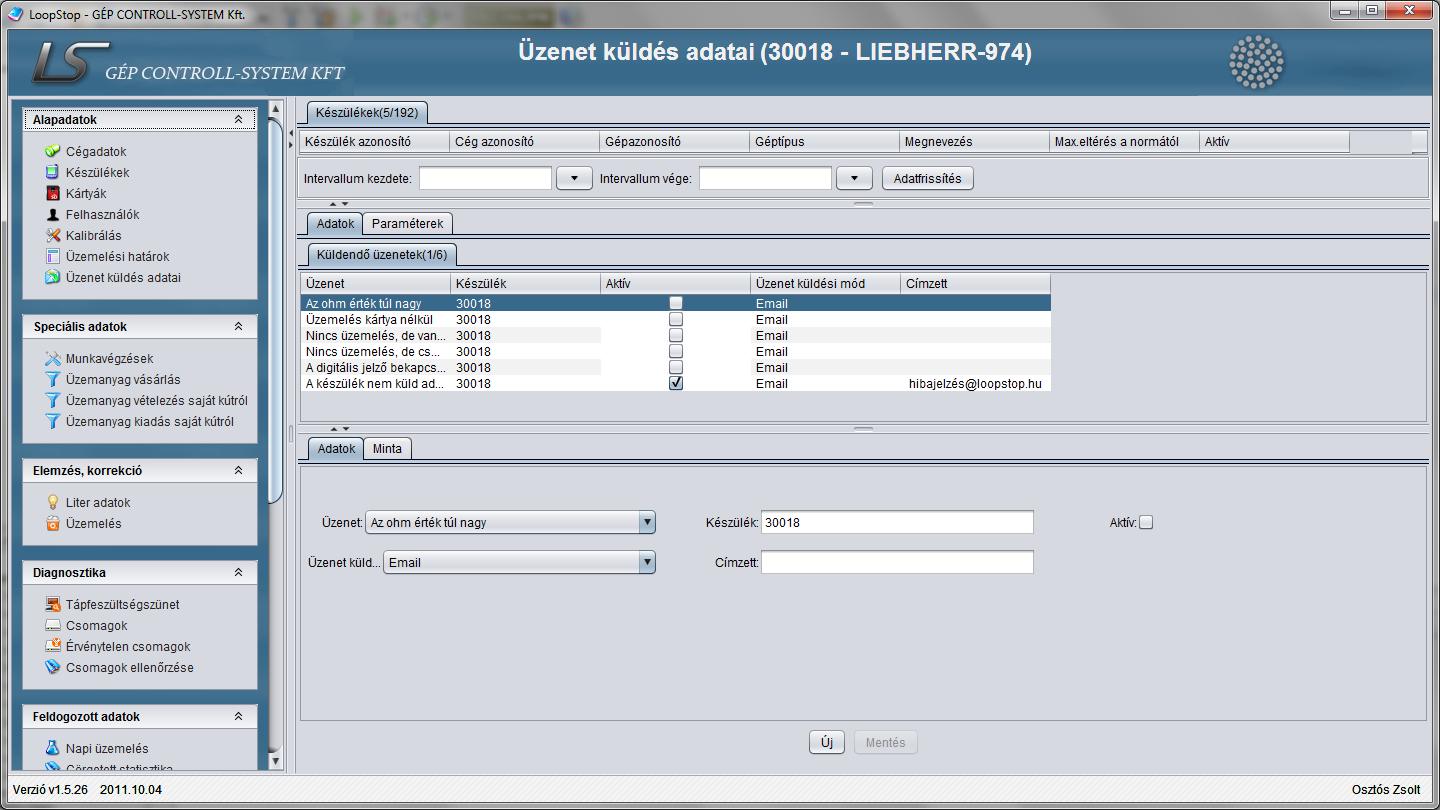Click the Kalibrálás tools icon
The width and height of the screenshot is (1440, 810).
pos(53,235)
